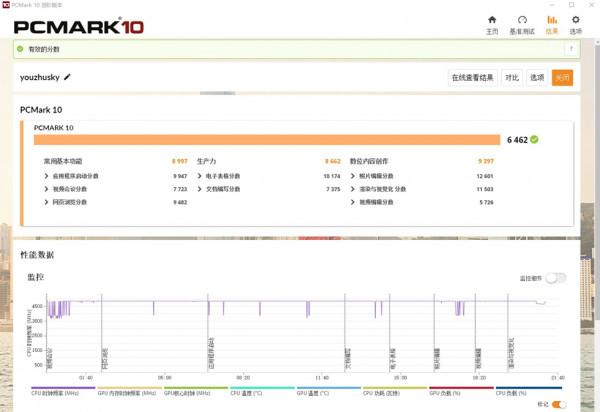This screenshot has width=600, height=412.
Task: Open the Benchmarks (基准测试) gauge icon
Action: point(522,20)
